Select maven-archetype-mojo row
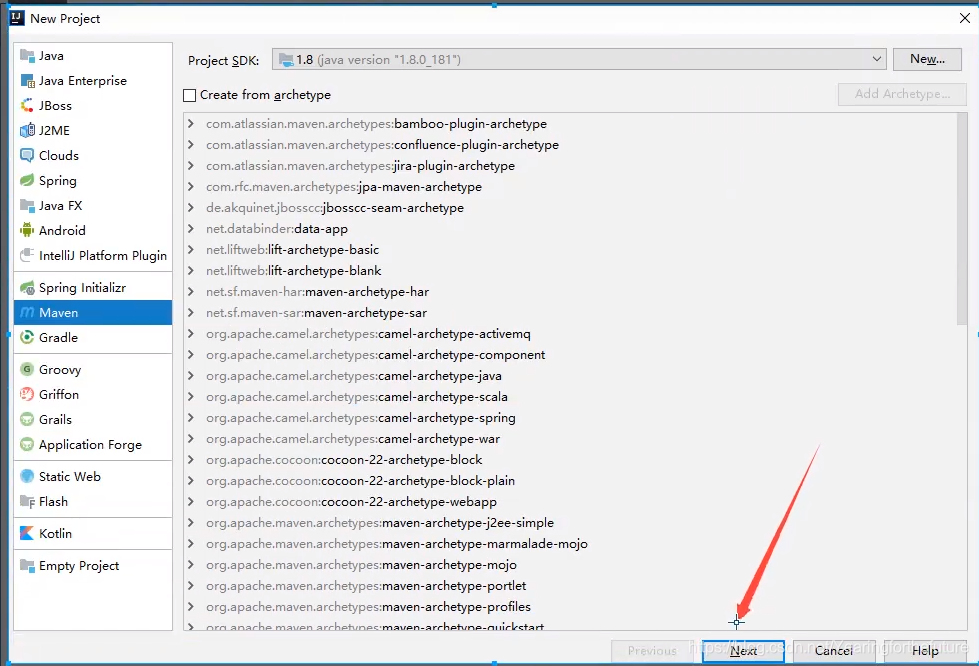Image resolution: width=979 pixels, height=666 pixels. coord(570,565)
